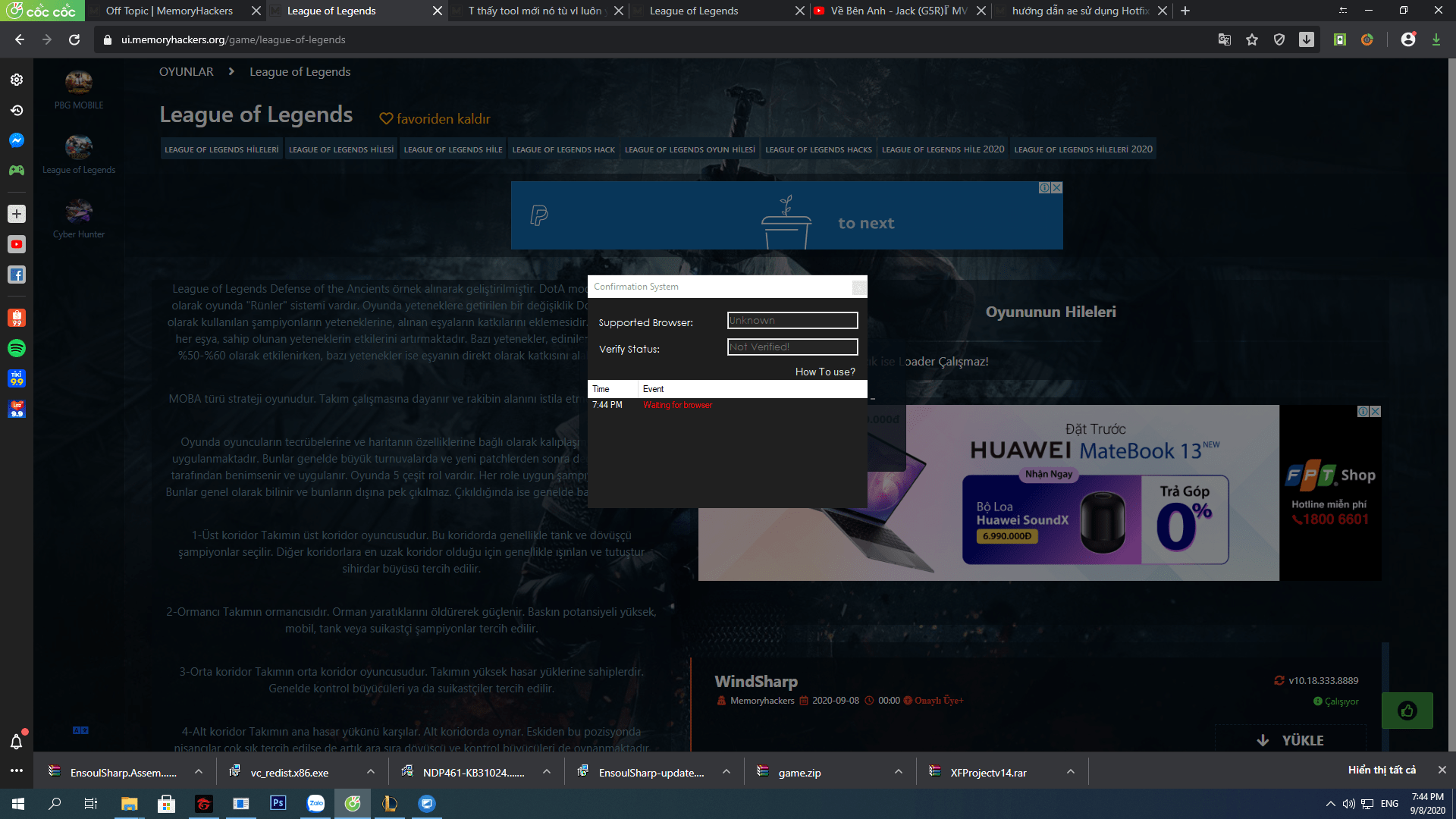Switch to the Vê Bên Anh YouTube tab
Viewport: 1456px width, 819px height.
coord(899,11)
